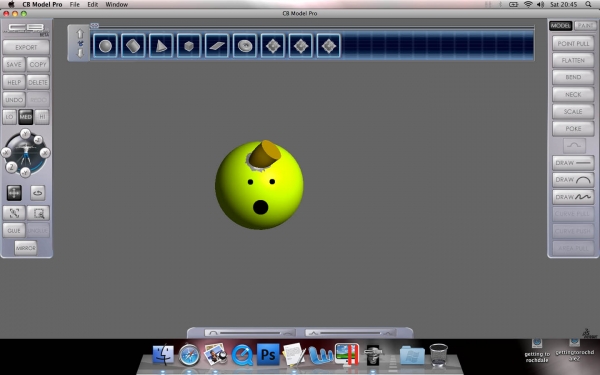Open the Trash in the dock
The width and height of the screenshot is (600, 375).
[x=439, y=355]
